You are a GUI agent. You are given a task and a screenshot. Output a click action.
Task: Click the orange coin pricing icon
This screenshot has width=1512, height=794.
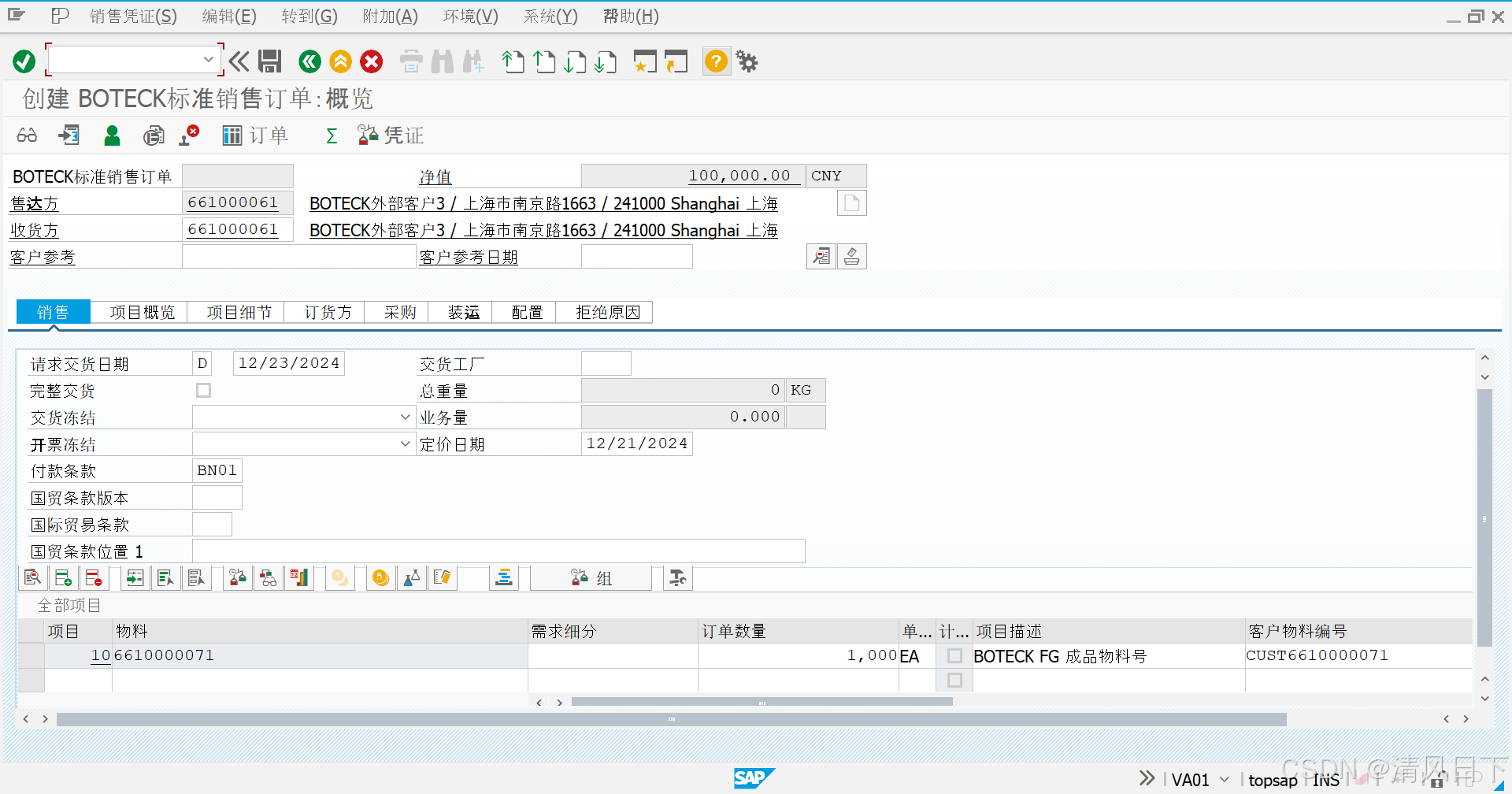(x=380, y=578)
